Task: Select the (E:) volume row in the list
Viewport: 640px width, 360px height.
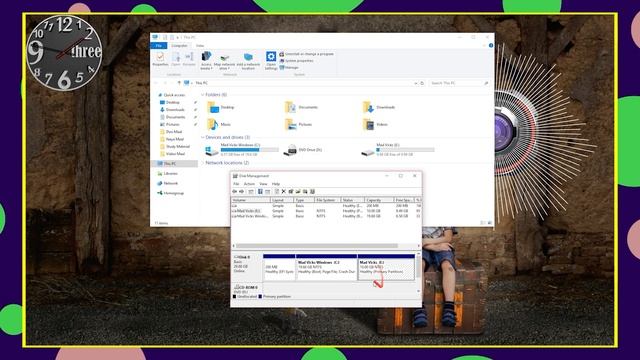Action: point(326,211)
